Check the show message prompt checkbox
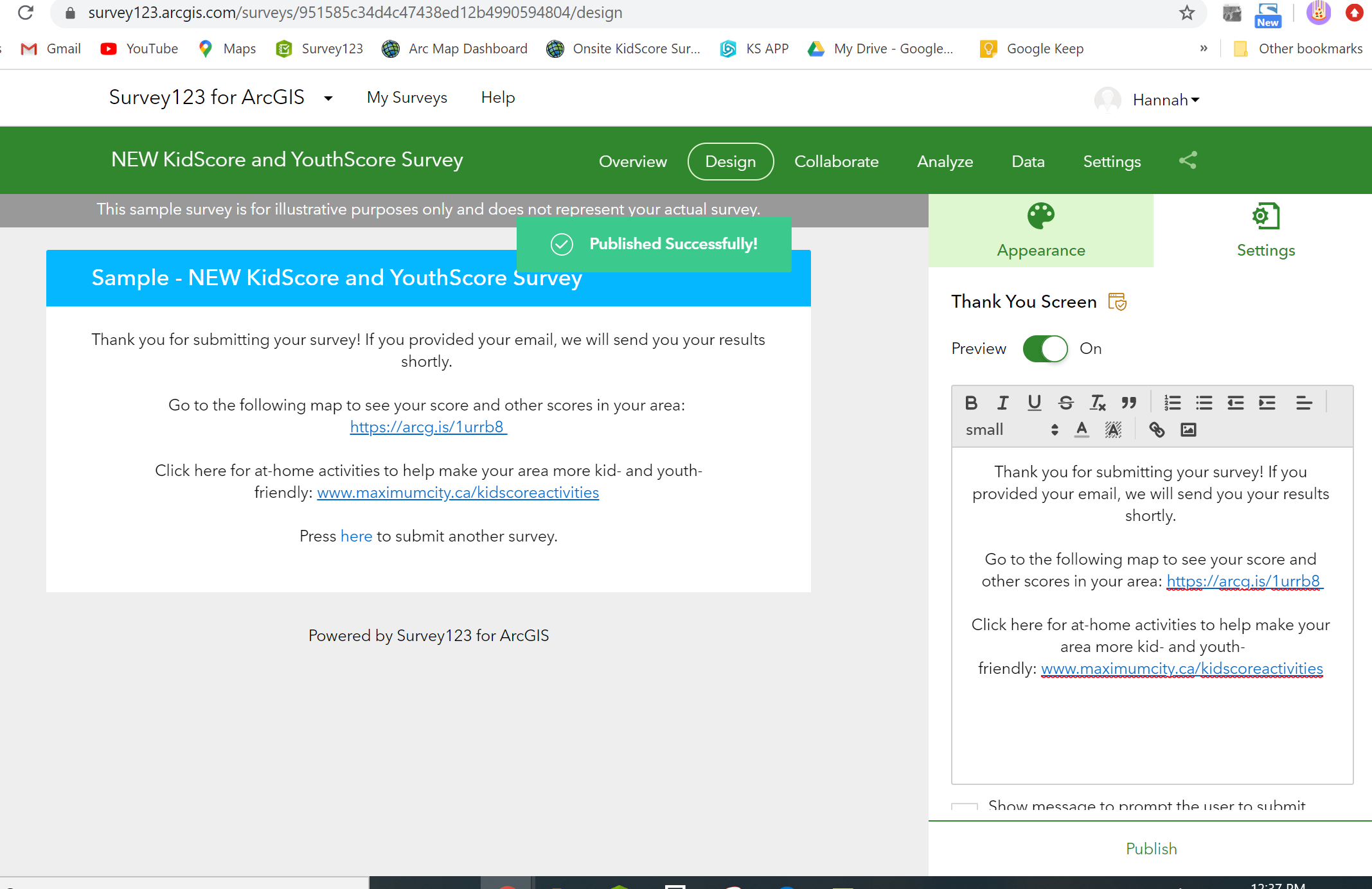 [x=964, y=807]
